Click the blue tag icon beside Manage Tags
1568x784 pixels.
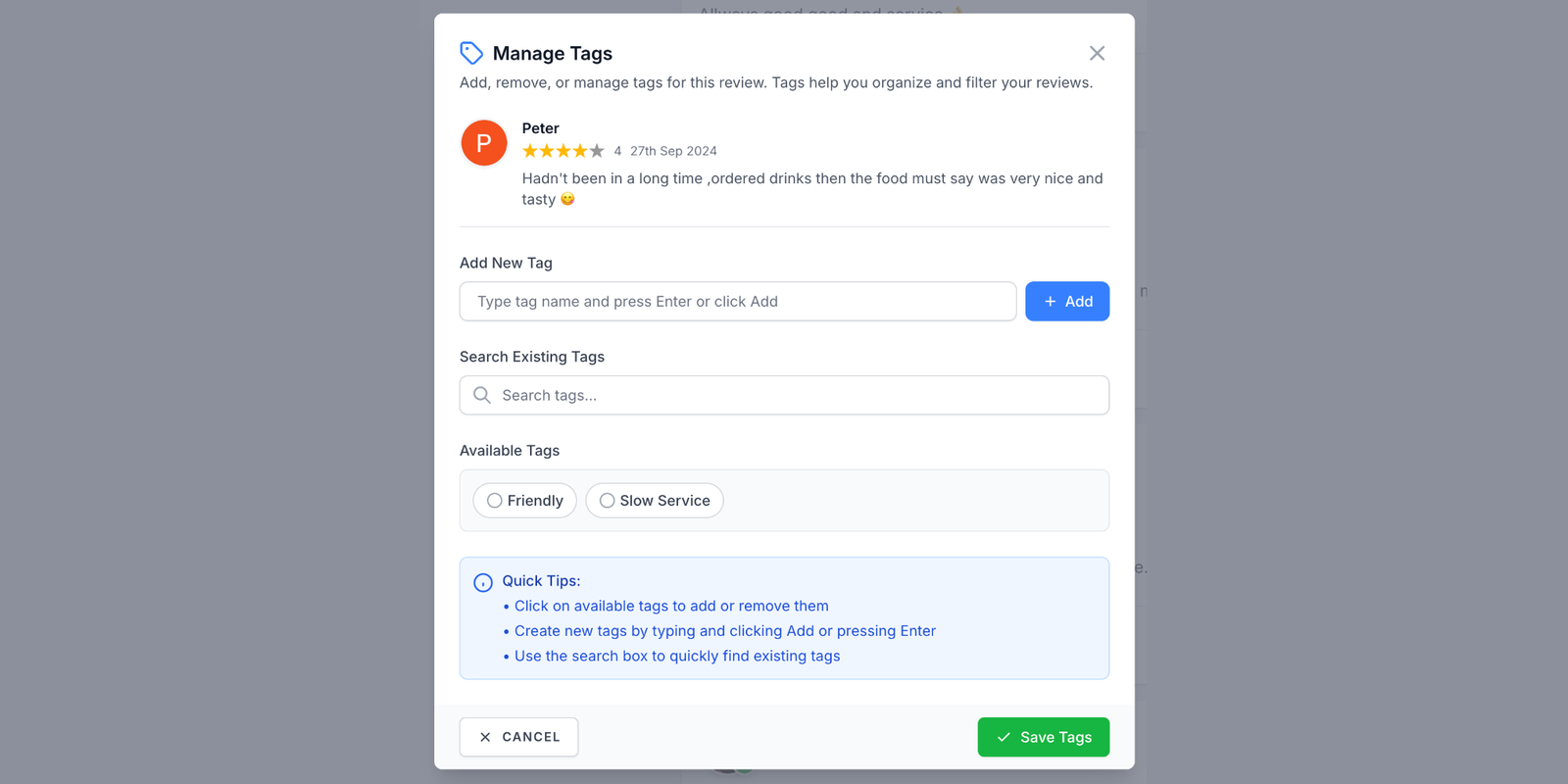[471, 53]
